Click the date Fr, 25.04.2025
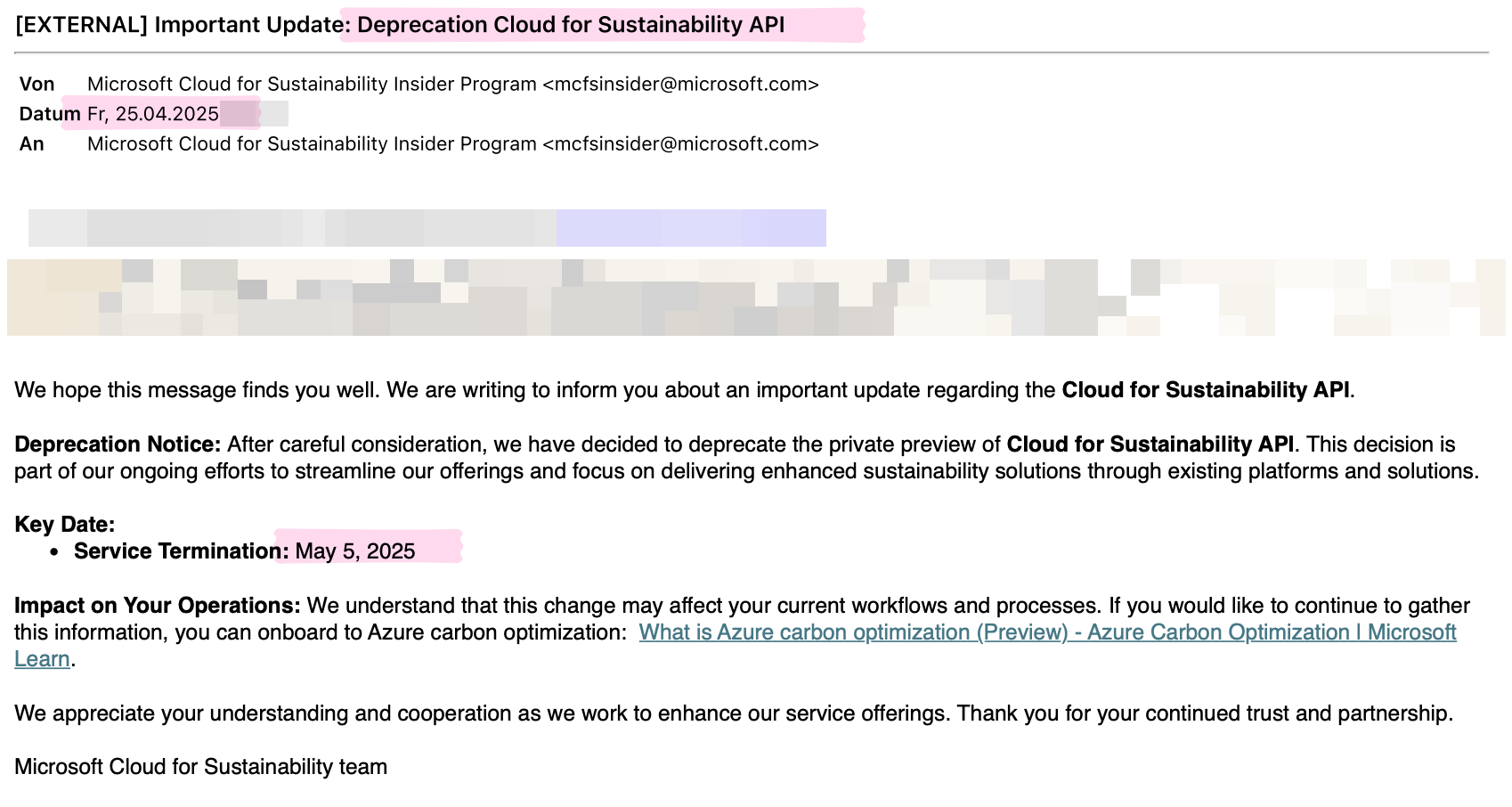 [x=153, y=114]
